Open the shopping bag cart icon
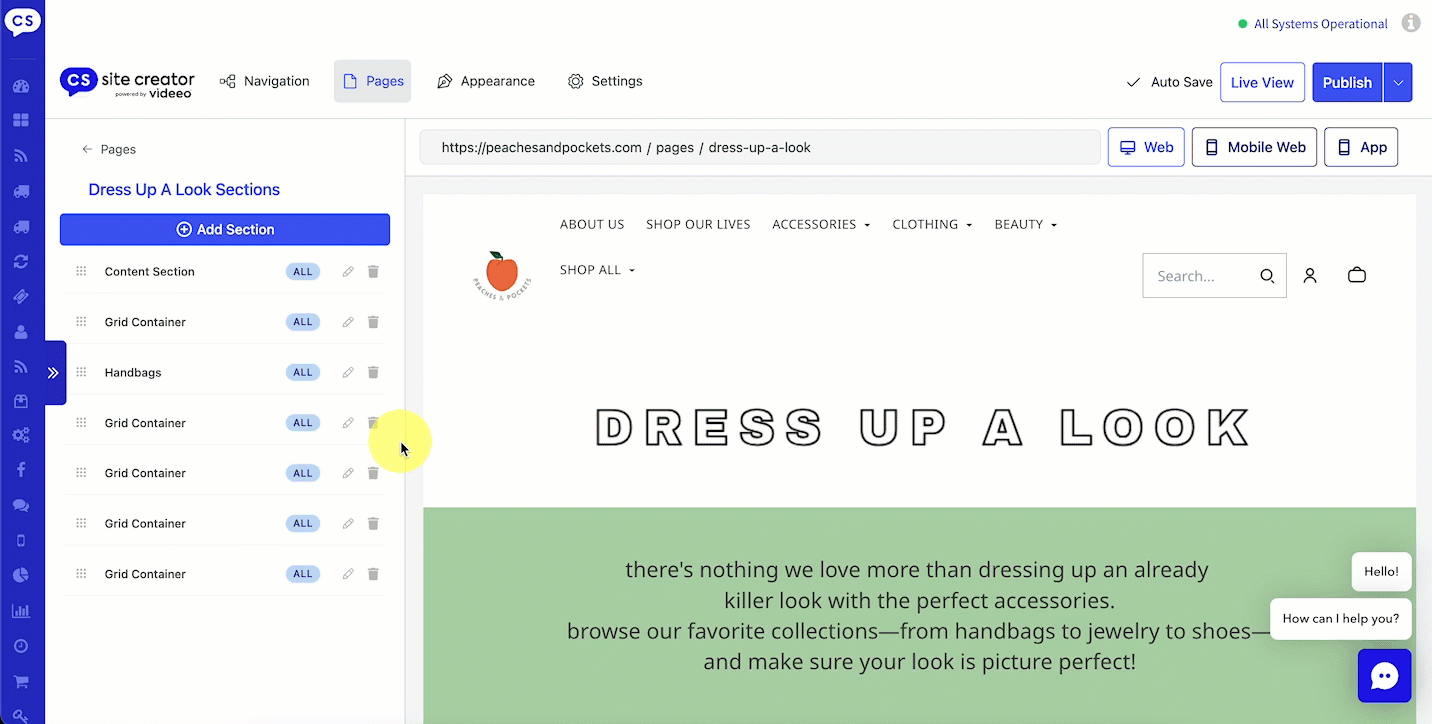Screen dimensions: 1432x724 (1356, 275)
